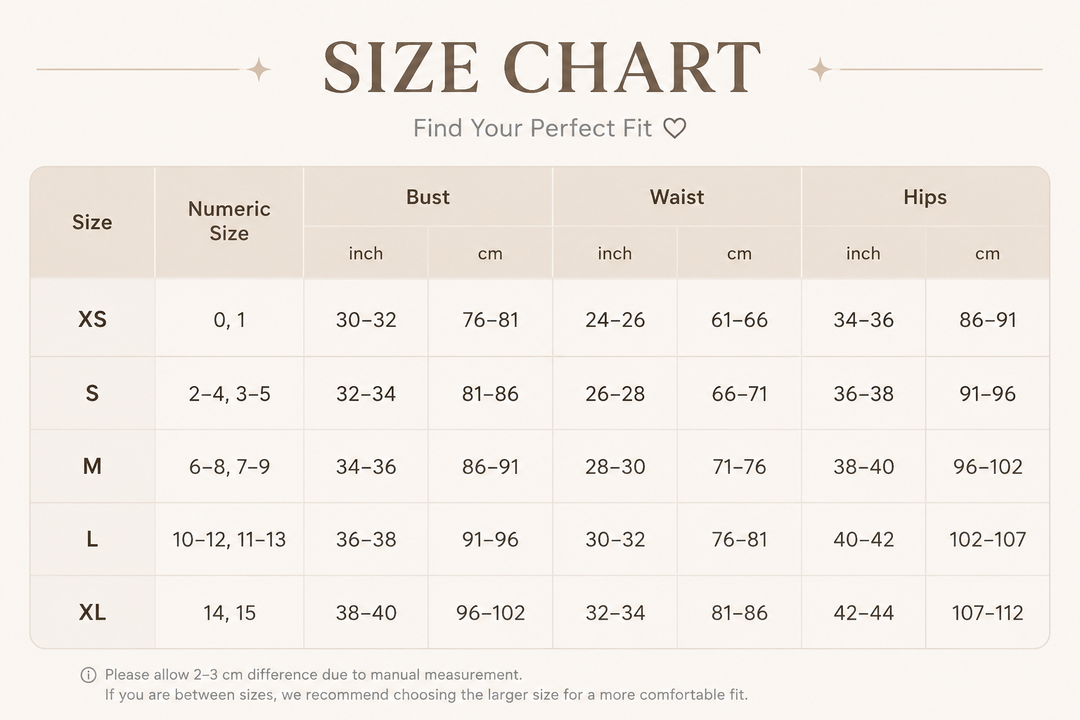Click the XS size row label
Viewport: 1080px width, 720px height.
coord(92,319)
